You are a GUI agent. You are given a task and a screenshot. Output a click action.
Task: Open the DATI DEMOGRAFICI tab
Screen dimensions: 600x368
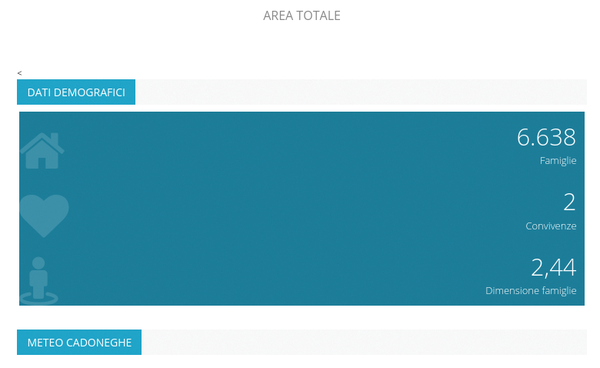76,92
